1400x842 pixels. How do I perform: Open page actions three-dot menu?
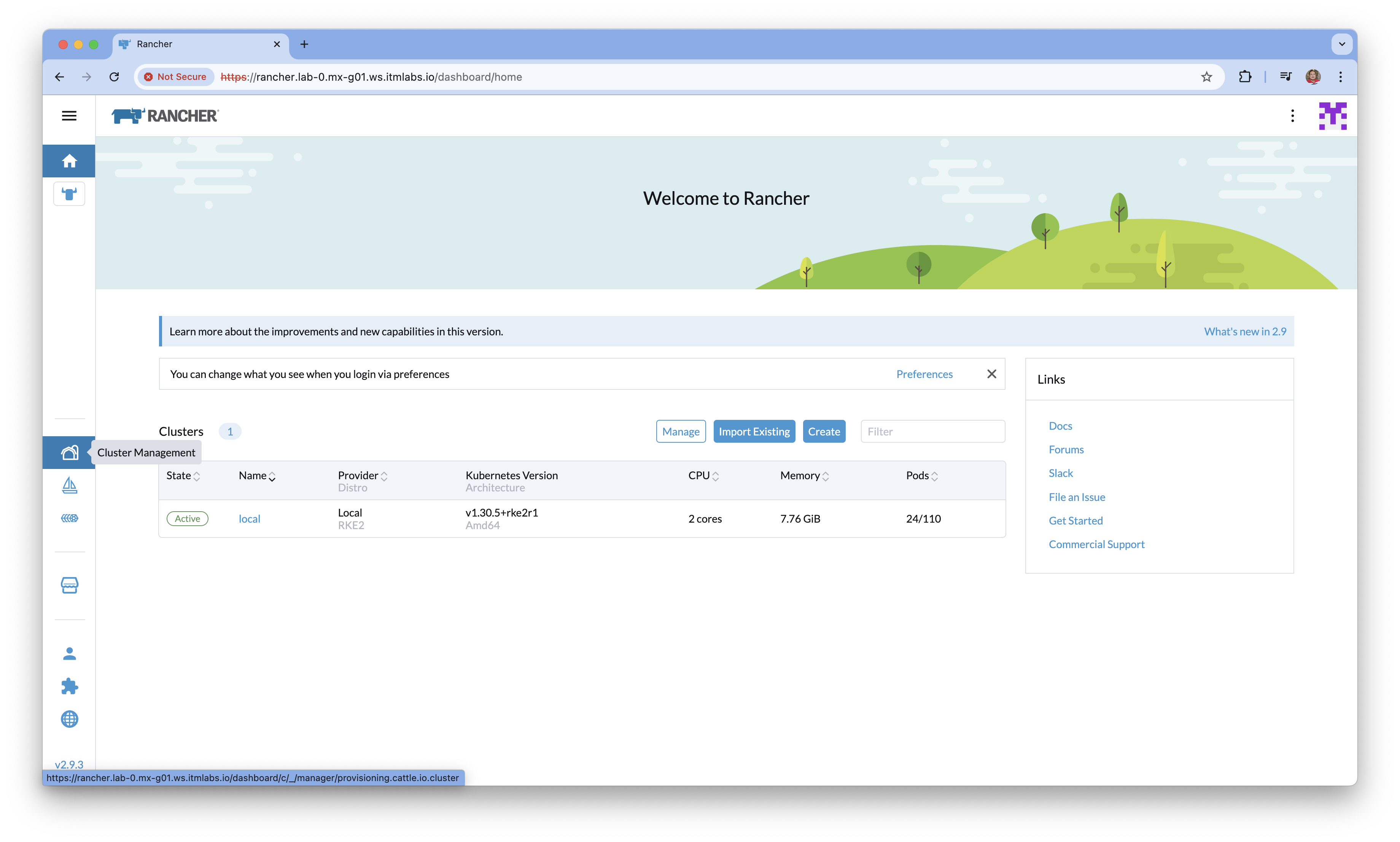1292,116
